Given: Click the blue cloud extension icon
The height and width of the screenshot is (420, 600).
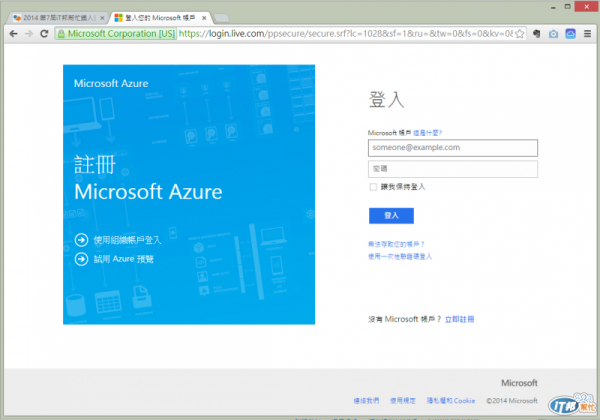Looking at the screenshot, I should pyautogui.click(x=571, y=34).
